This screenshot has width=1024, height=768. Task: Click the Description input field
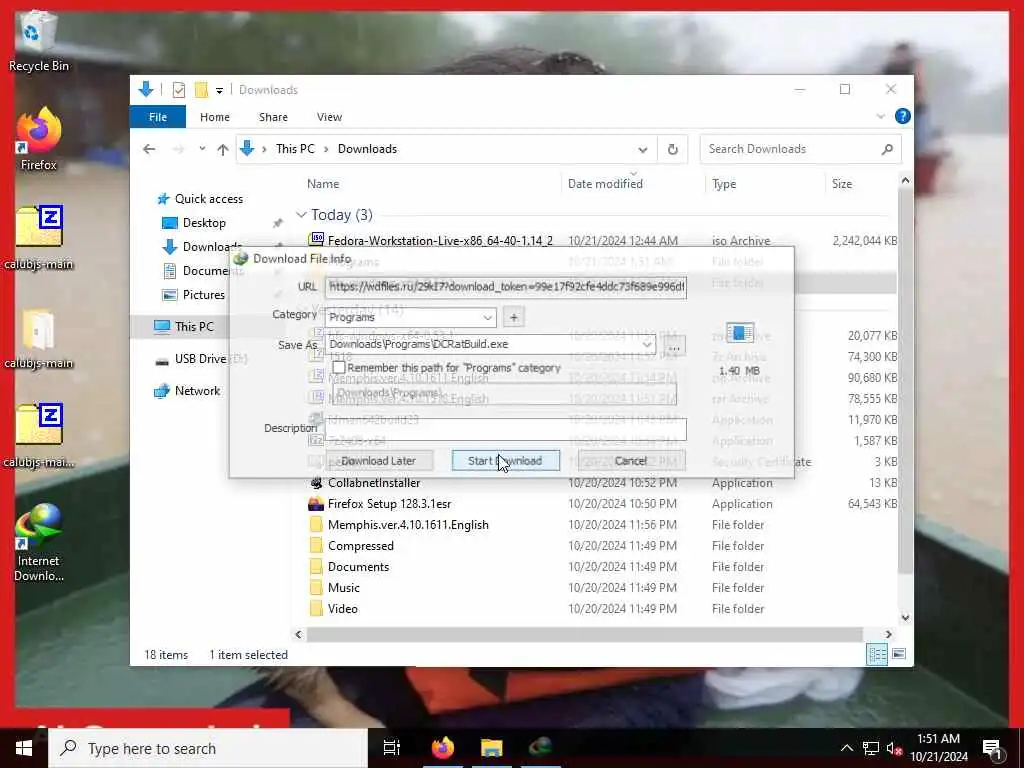pos(505,429)
